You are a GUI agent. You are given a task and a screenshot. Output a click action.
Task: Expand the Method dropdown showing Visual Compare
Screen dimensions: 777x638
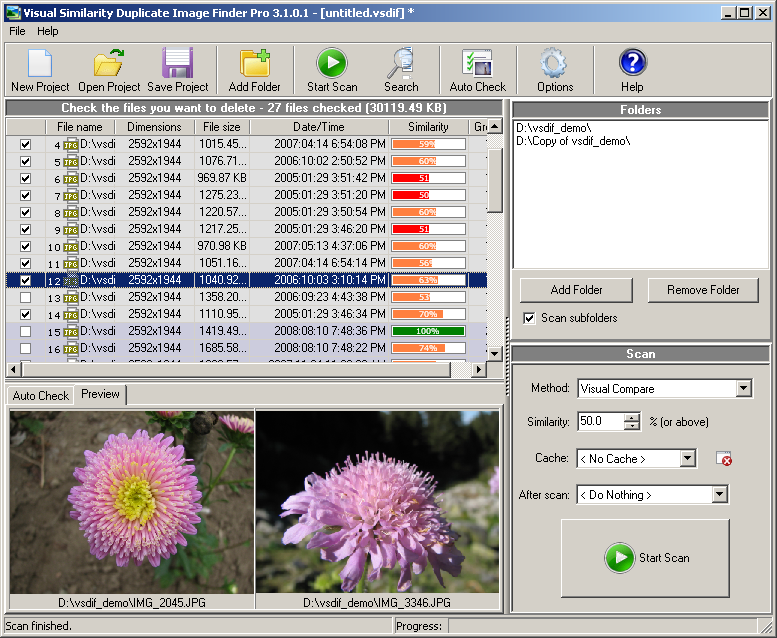point(743,389)
